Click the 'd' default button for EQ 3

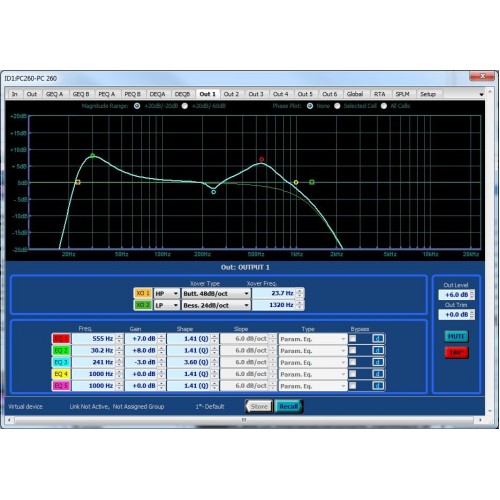click(378, 362)
